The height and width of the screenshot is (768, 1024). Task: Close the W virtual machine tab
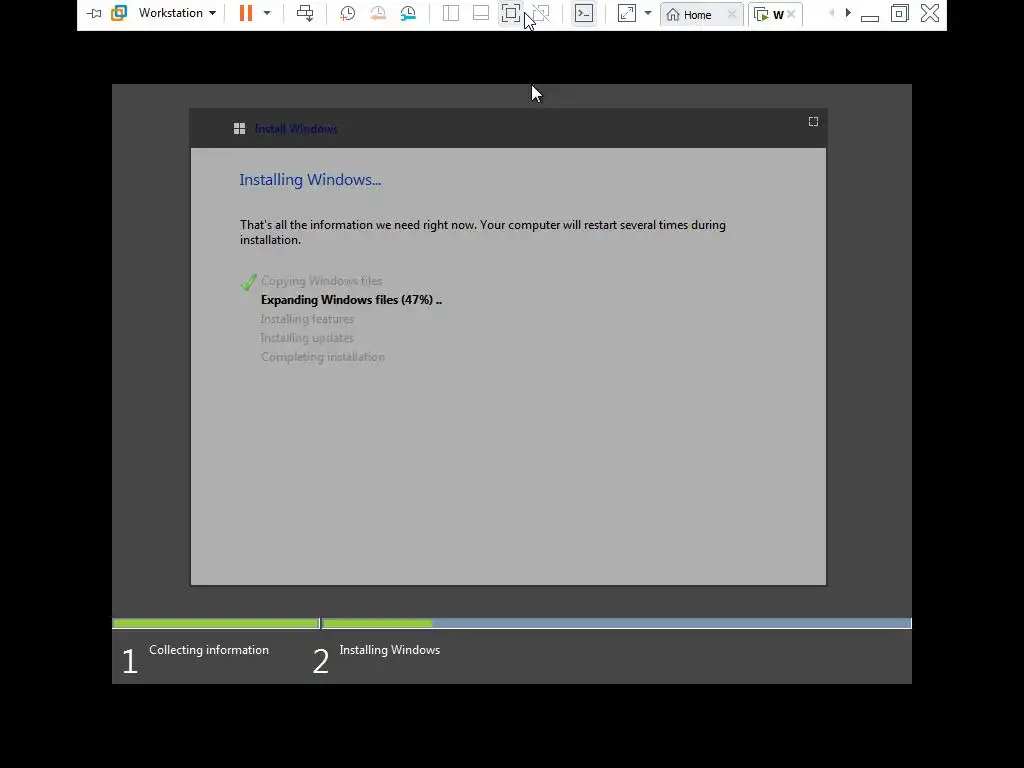pos(792,14)
